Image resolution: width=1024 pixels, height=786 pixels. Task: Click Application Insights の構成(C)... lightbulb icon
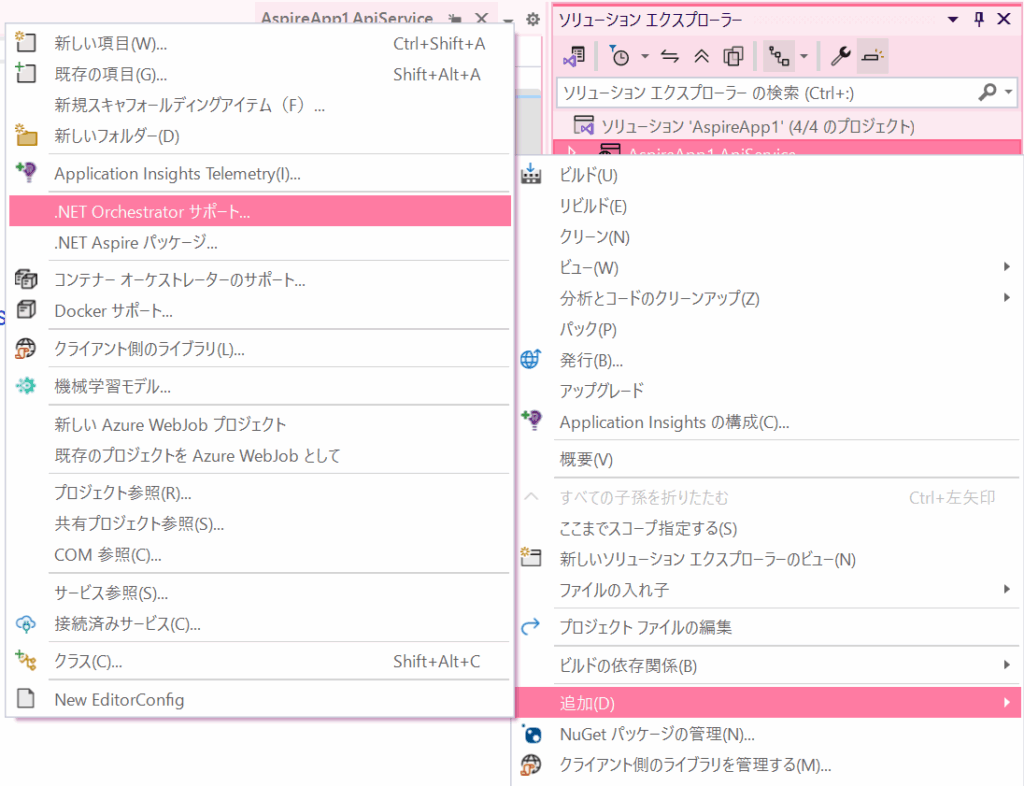(x=532, y=420)
